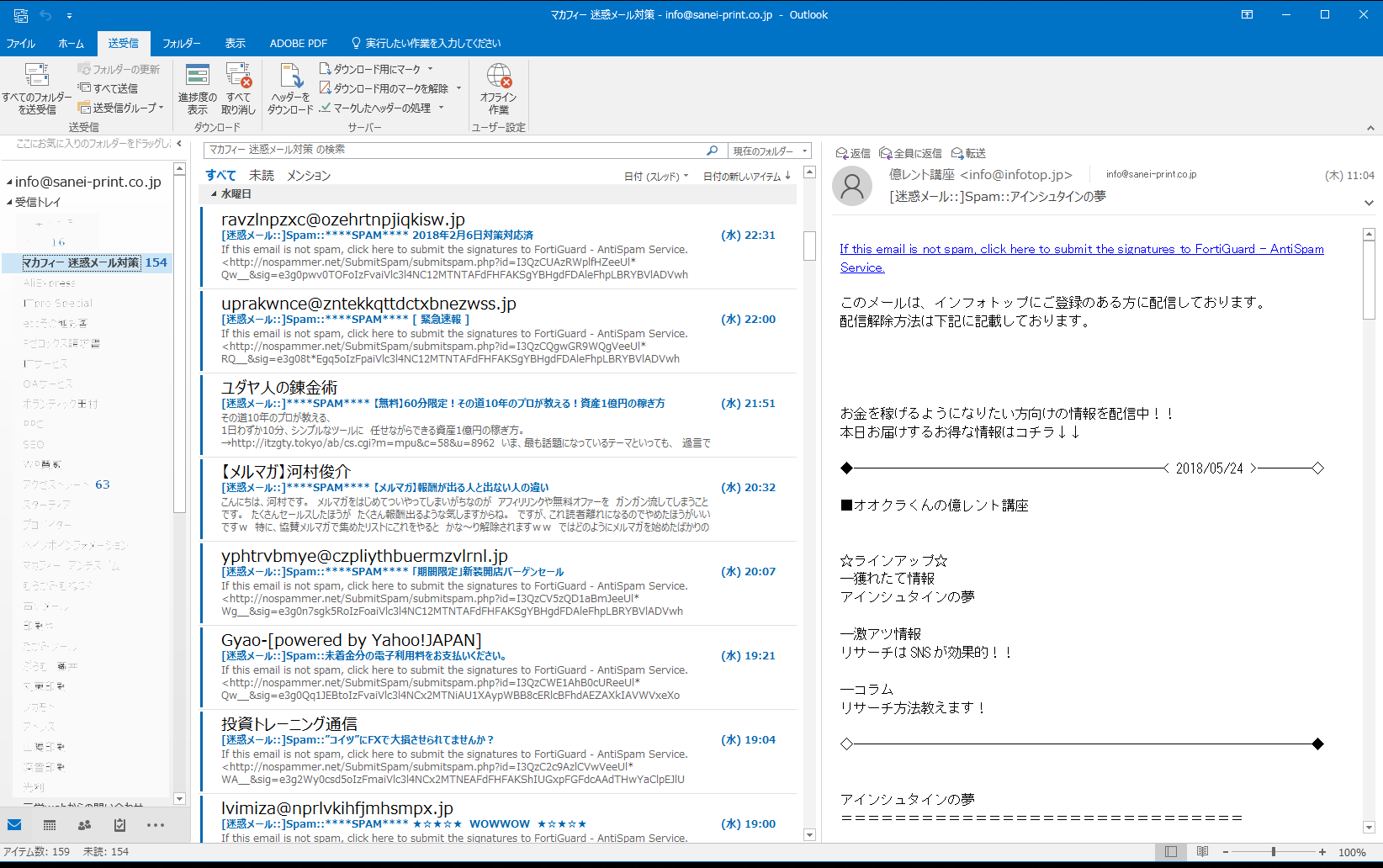Collapse the 水曜日 group
1383x868 pixels.
213,194
